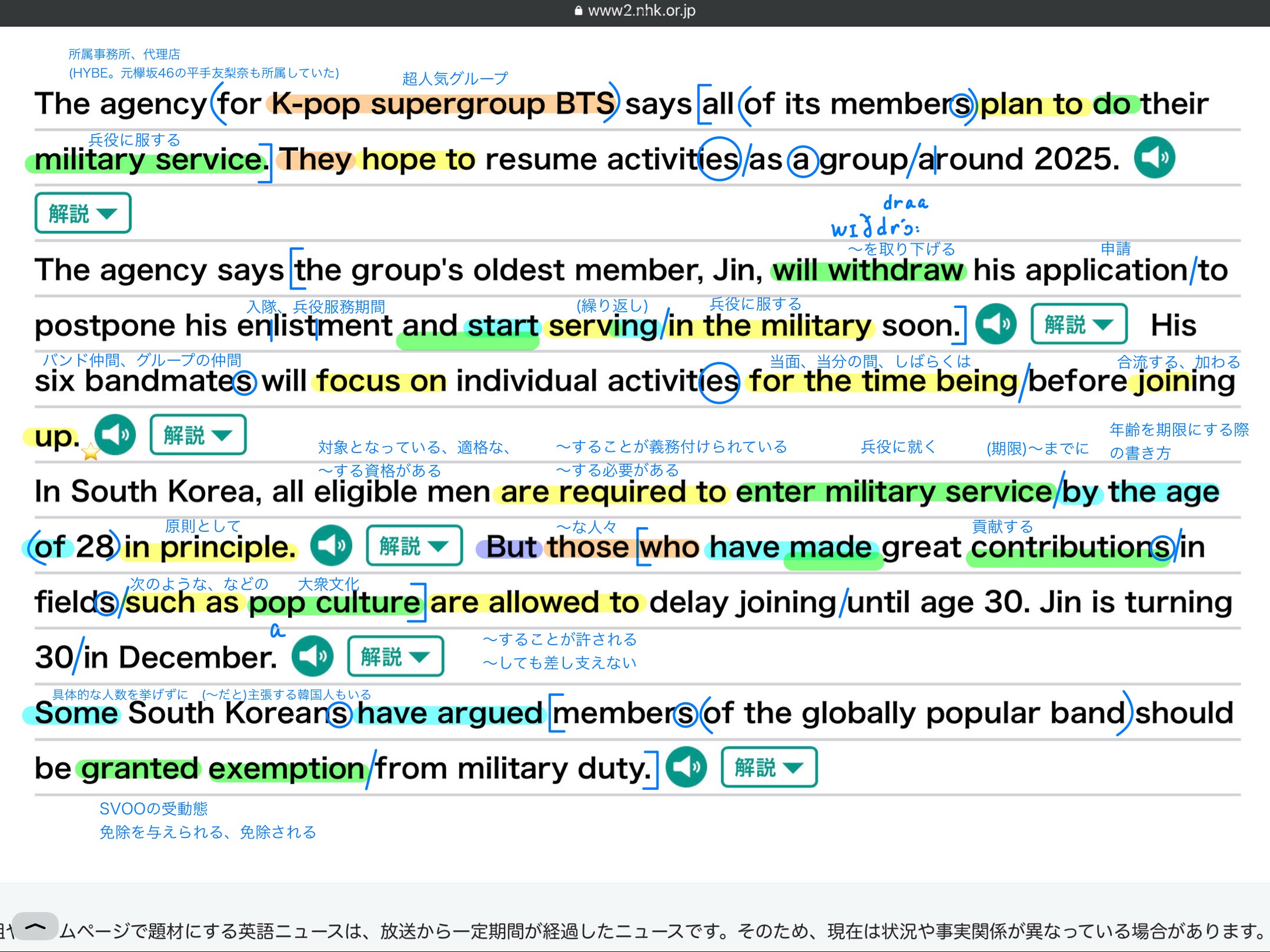Click the annotation '原則として'
This screenshot has width=1270, height=952.
203,525
